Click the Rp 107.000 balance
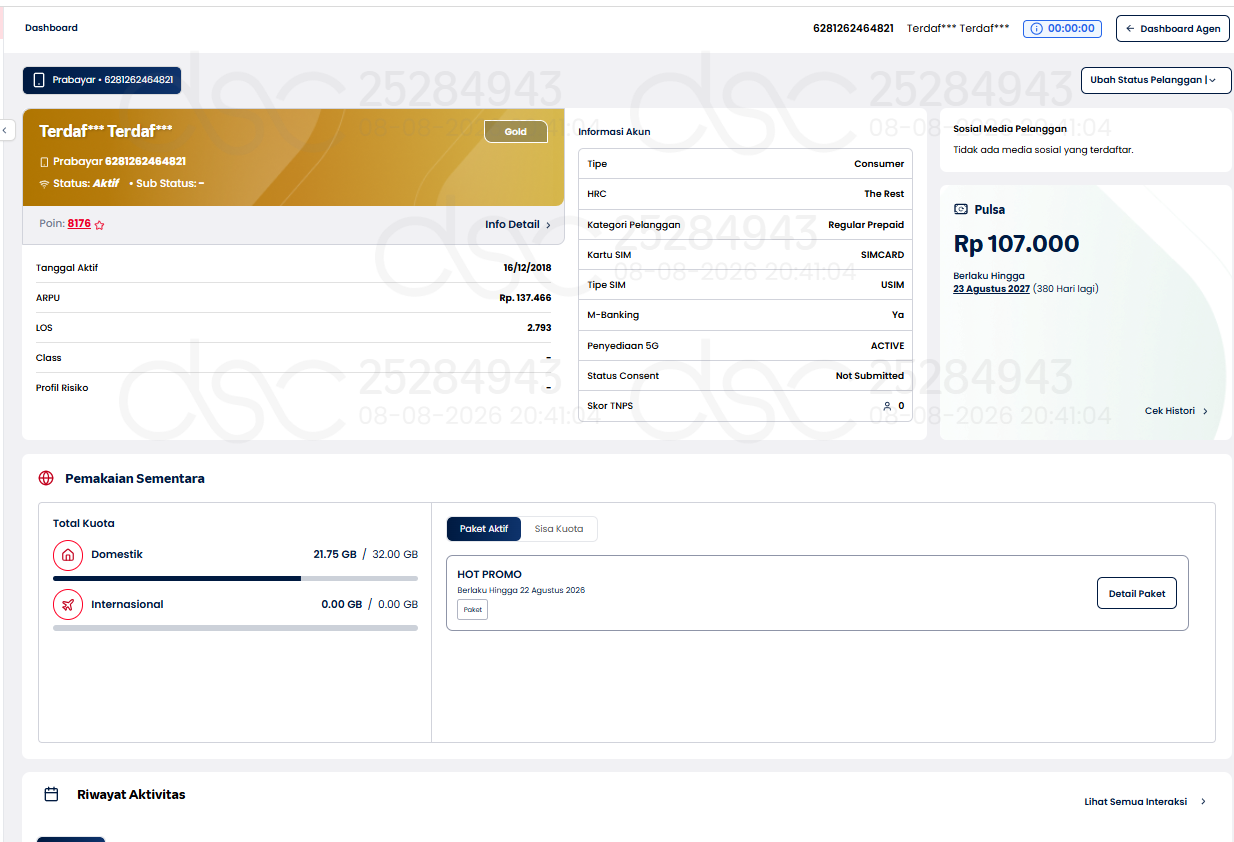 [1016, 244]
